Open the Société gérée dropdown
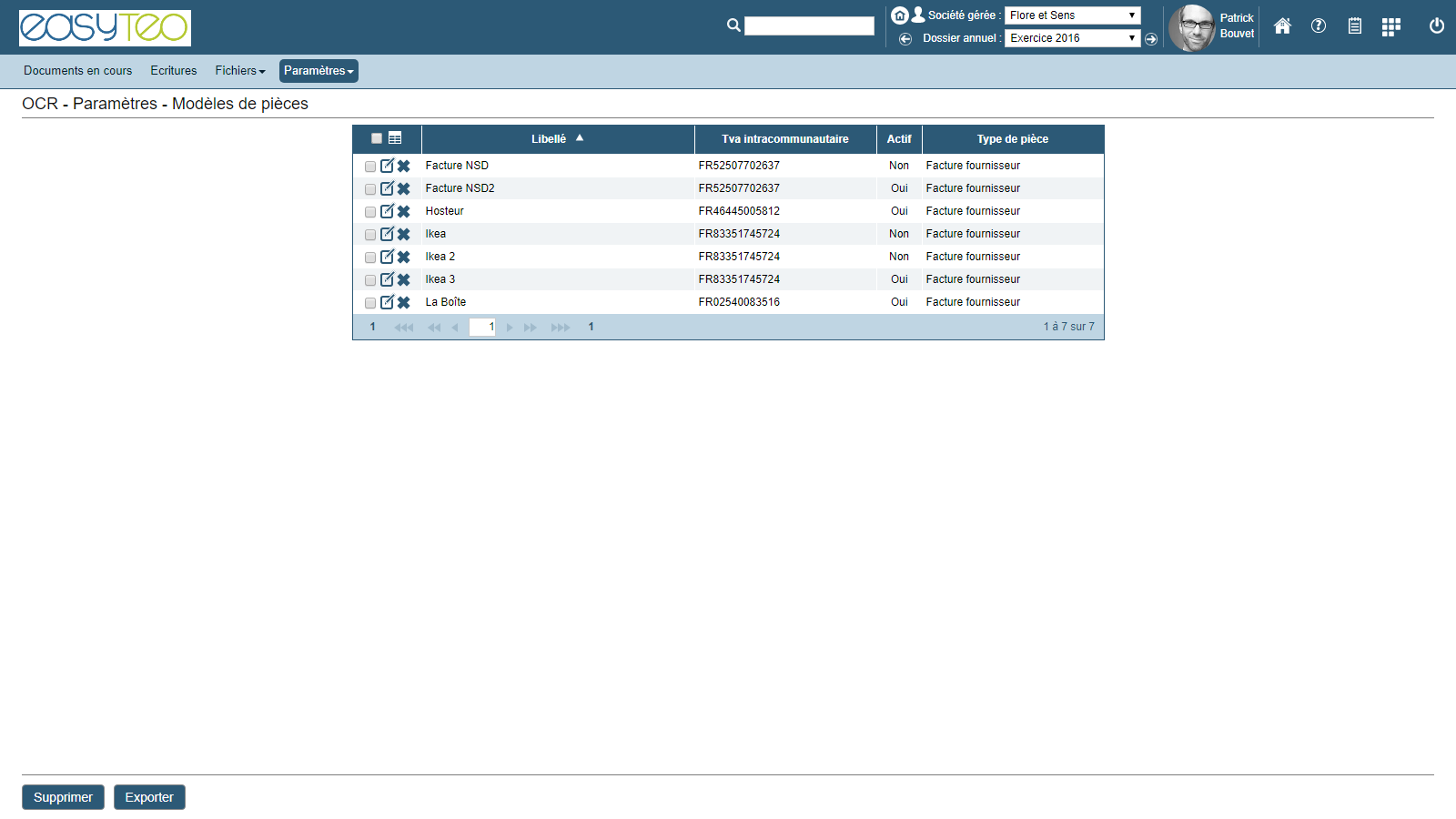 coord(1072,15)
